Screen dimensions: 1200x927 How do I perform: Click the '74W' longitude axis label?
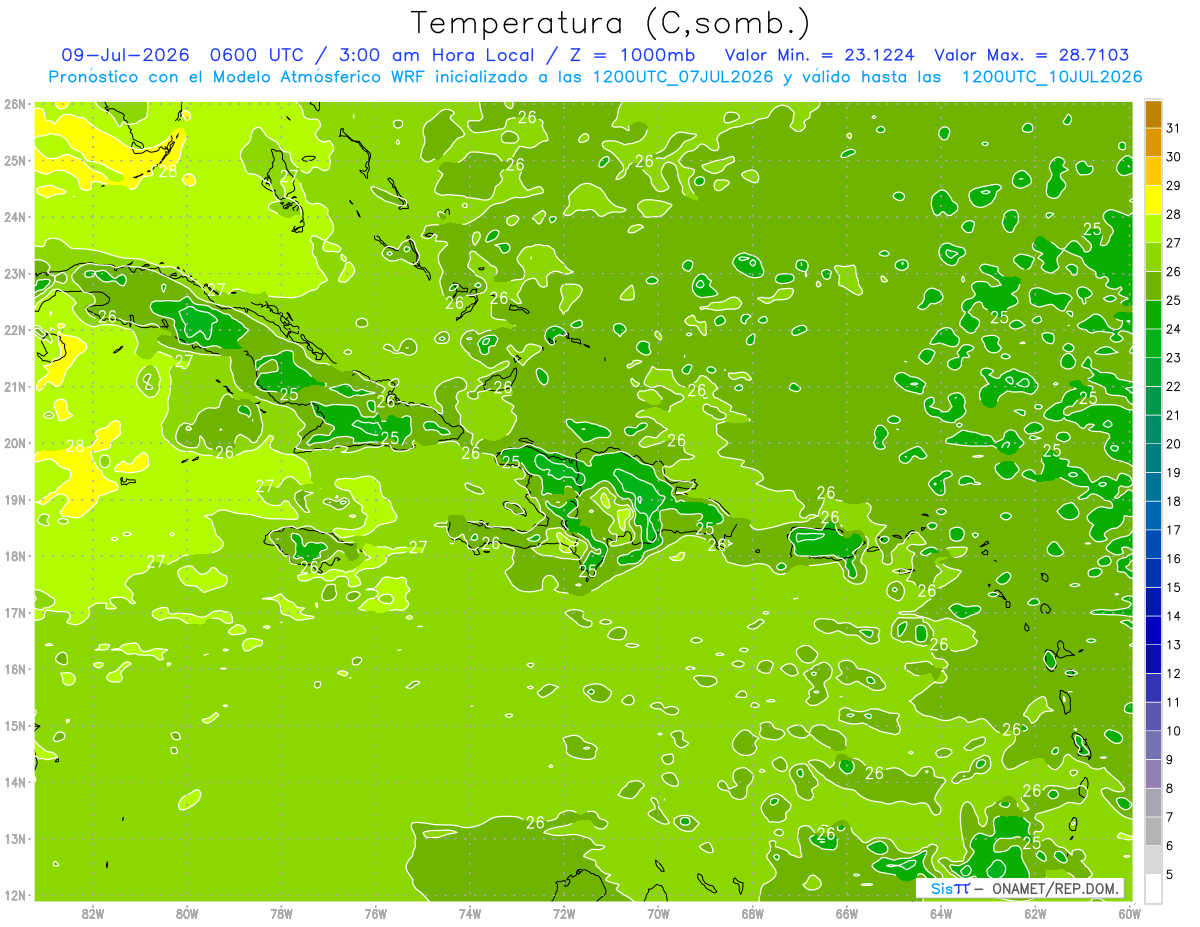coord(470,913)
